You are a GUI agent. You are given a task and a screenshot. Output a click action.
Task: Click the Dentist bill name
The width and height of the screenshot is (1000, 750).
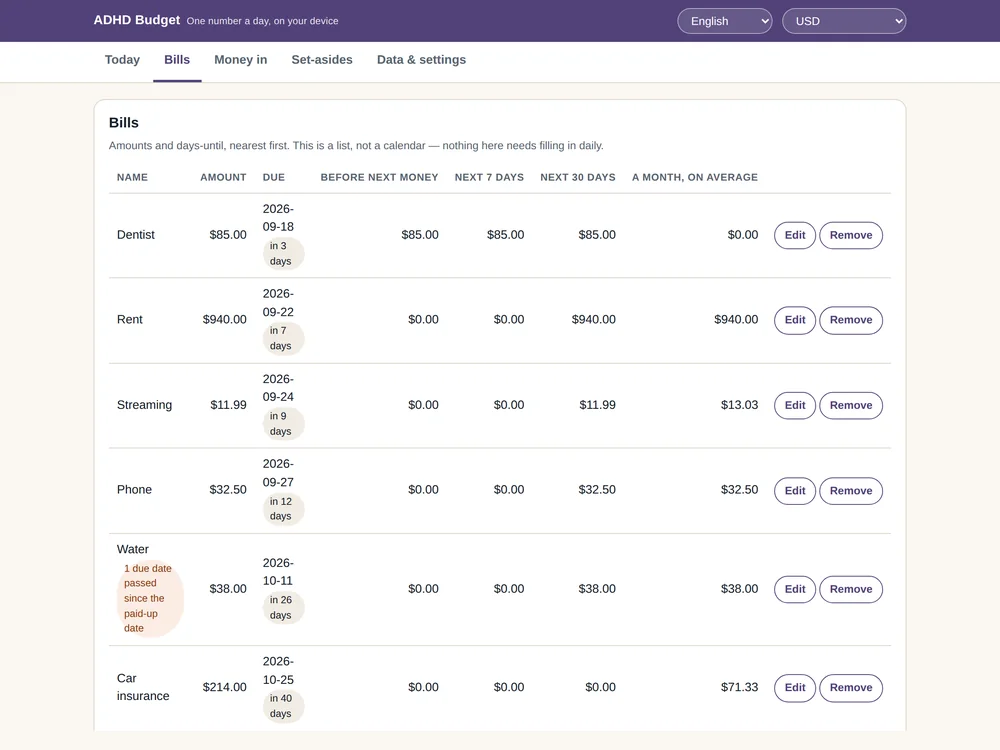point(135,235)
